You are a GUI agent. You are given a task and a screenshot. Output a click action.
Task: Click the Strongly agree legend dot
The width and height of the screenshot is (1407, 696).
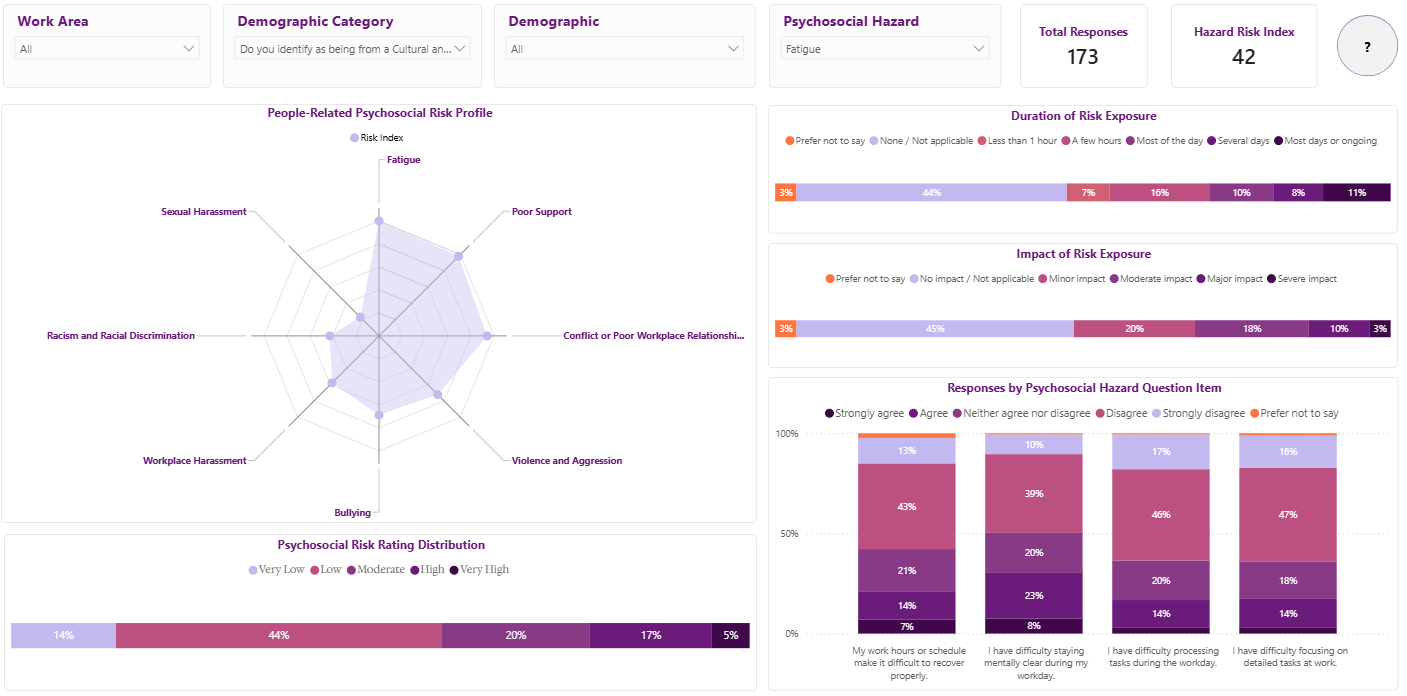coord(829,413)
